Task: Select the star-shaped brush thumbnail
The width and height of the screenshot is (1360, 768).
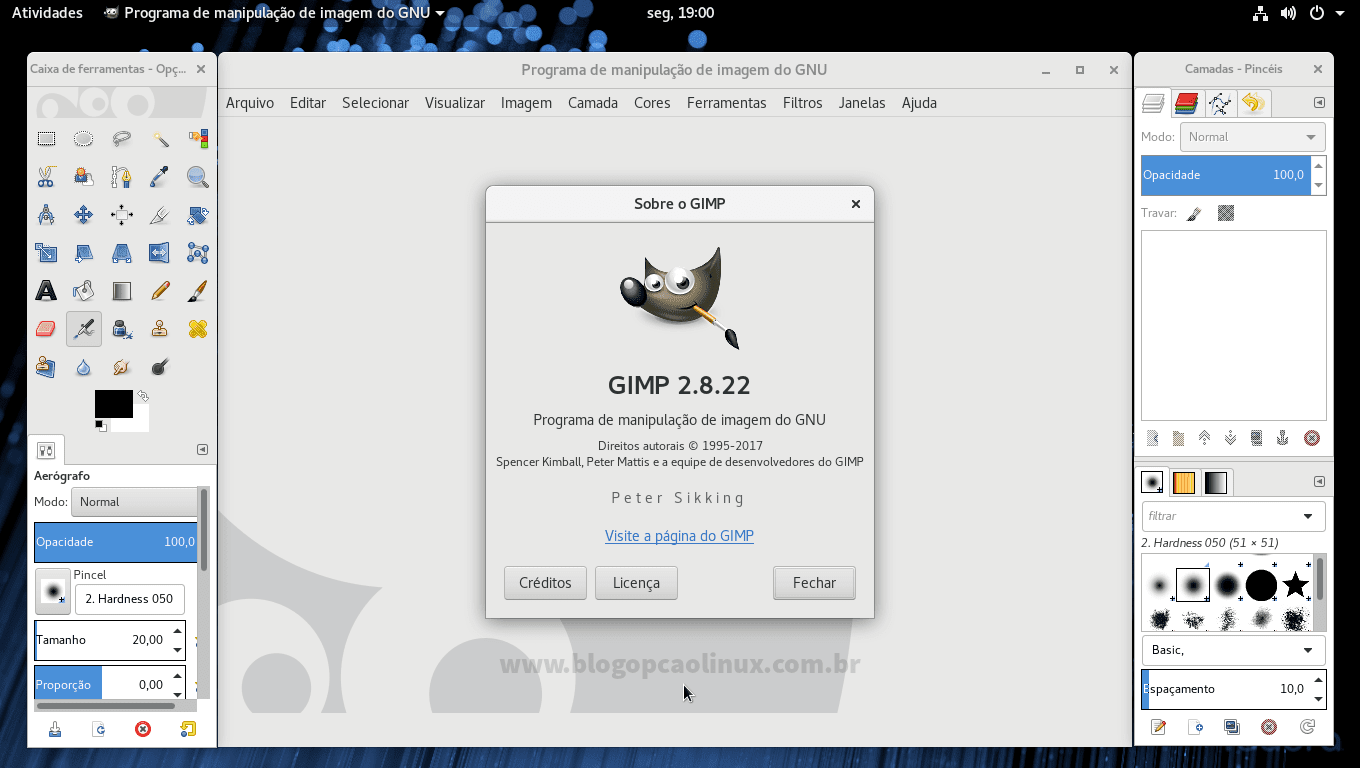Action: 1295,585
